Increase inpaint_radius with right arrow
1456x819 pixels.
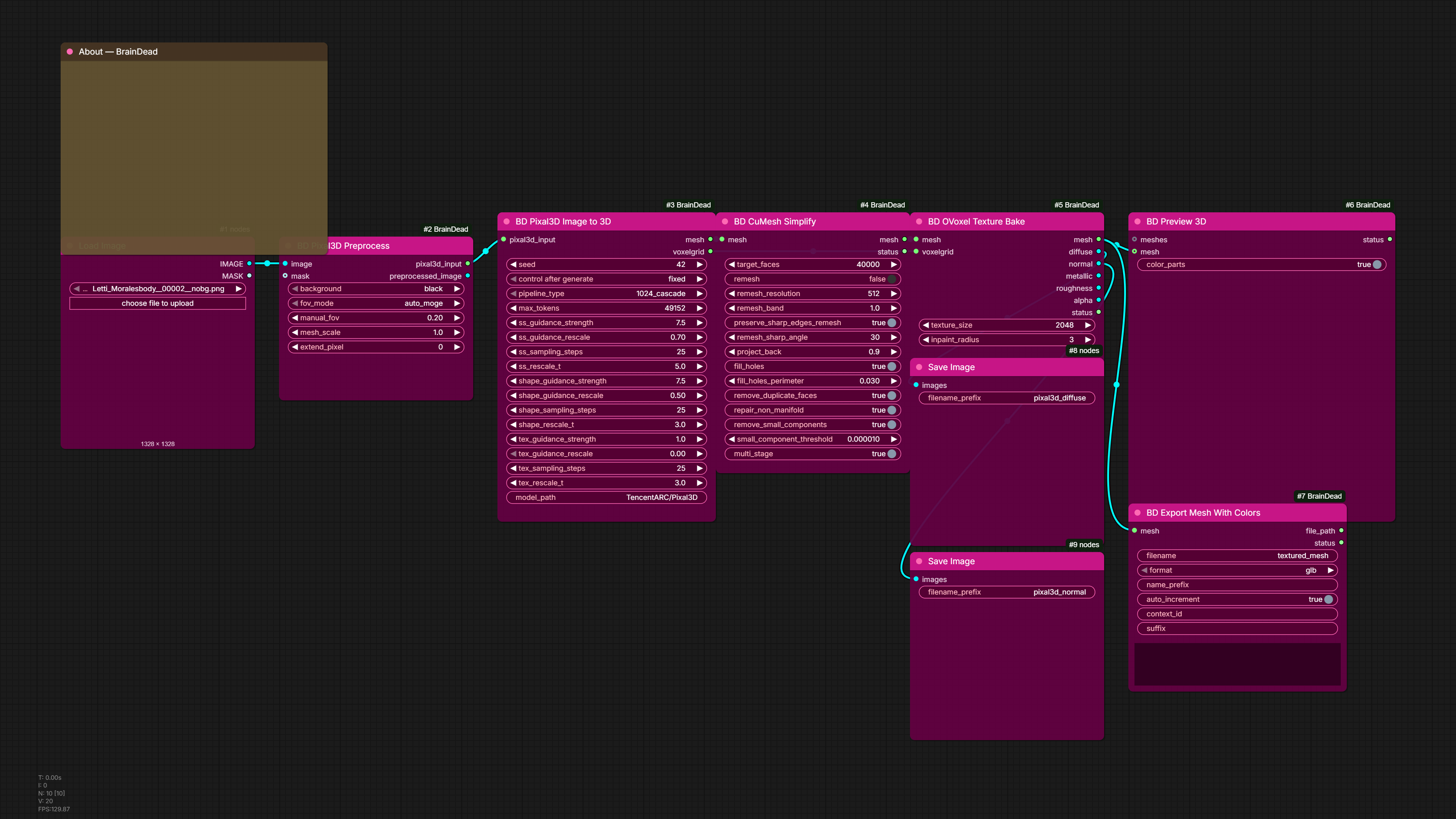click(1088, 340)
